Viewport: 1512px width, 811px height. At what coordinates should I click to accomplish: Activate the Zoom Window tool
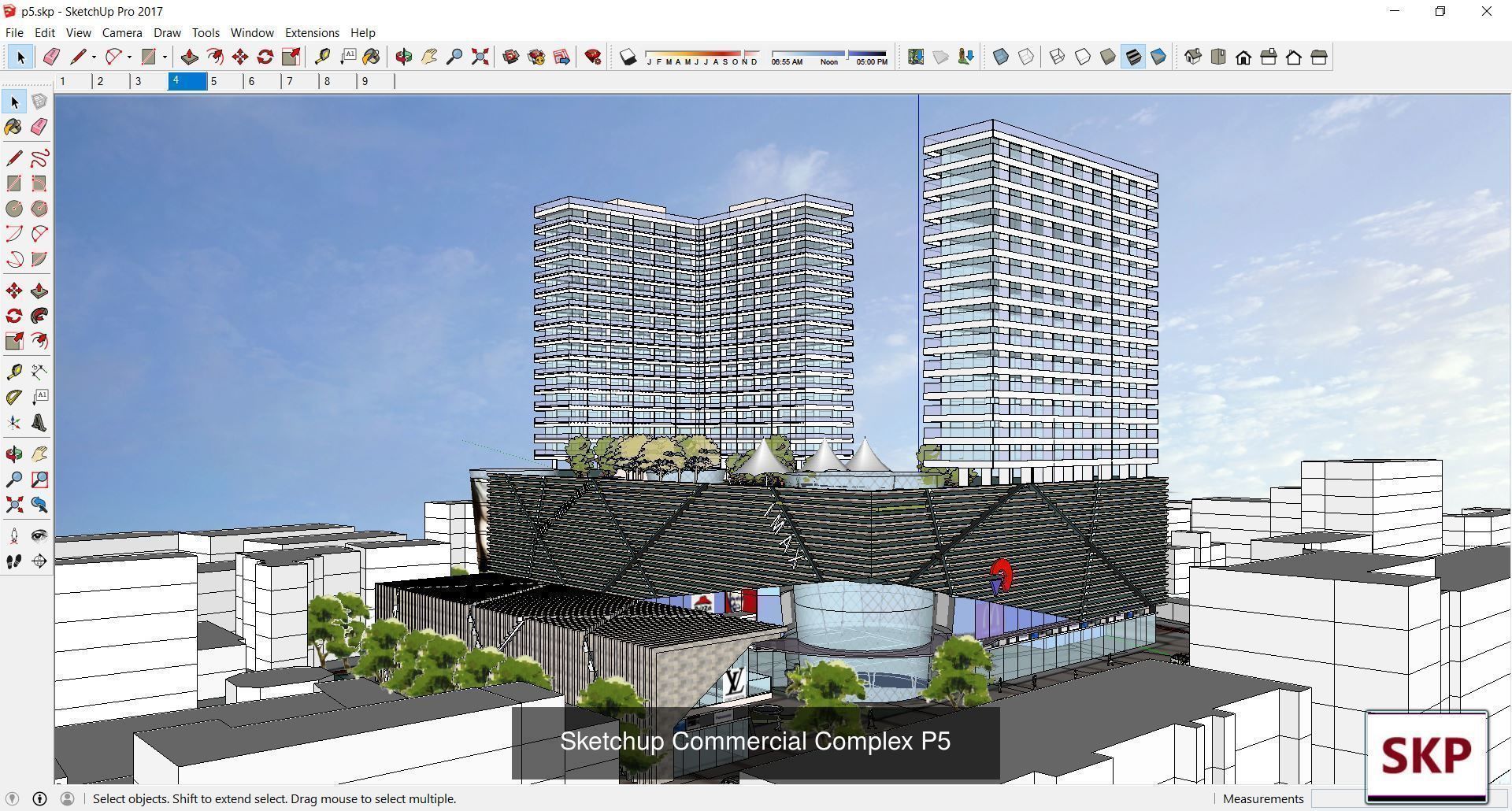[39, 480]
